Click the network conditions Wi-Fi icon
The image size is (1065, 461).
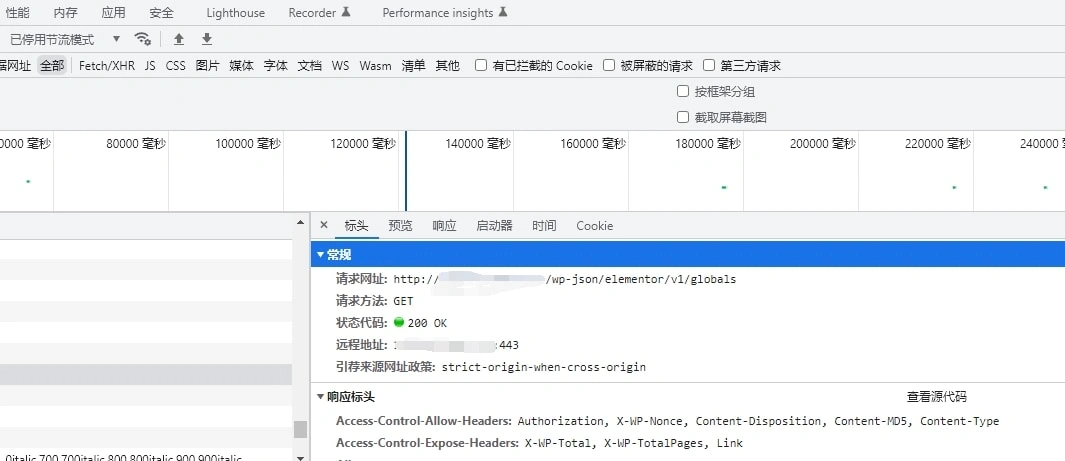pos(143,39)
